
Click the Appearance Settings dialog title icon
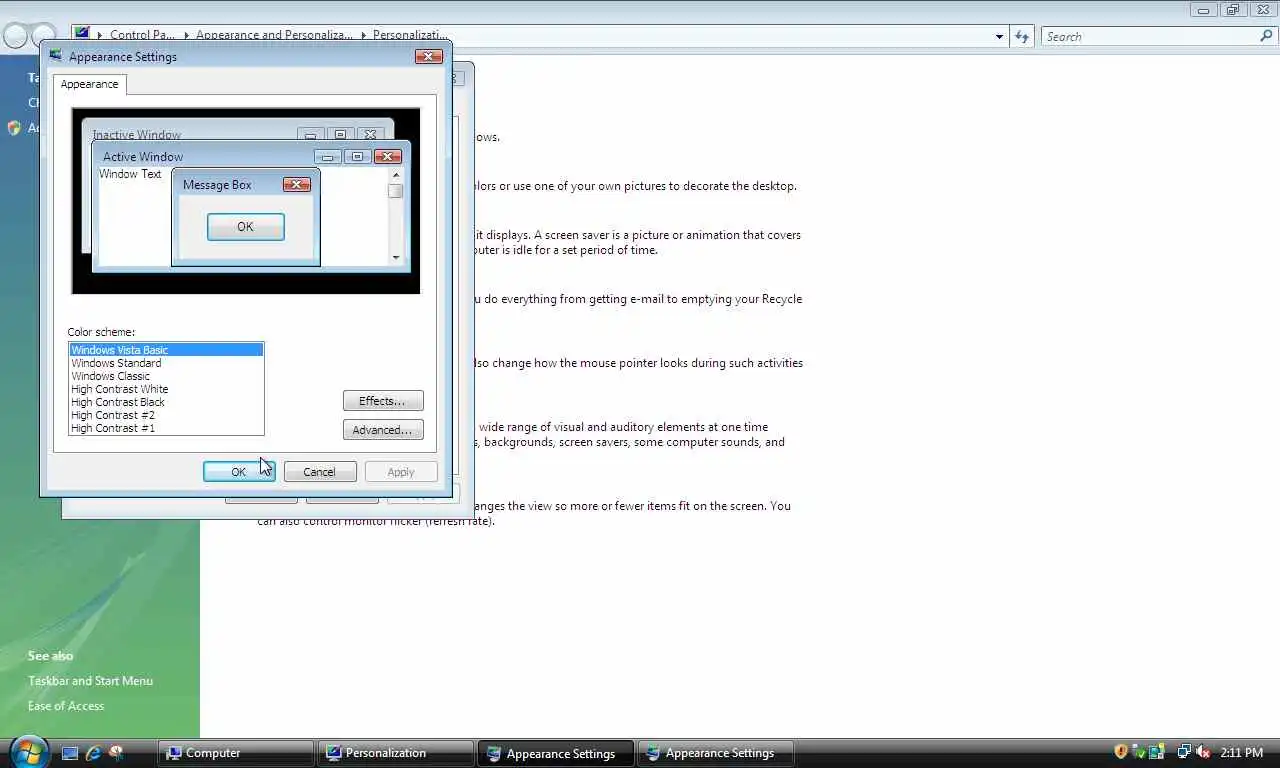click(x=55, y=56)
